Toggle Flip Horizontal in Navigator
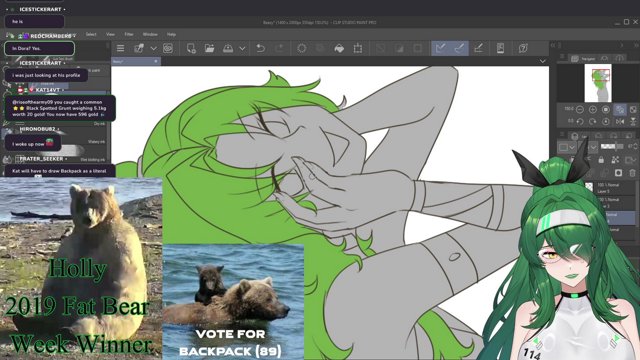Image resolution: width=640 pixels, height=360 pixels. [620, 122]
